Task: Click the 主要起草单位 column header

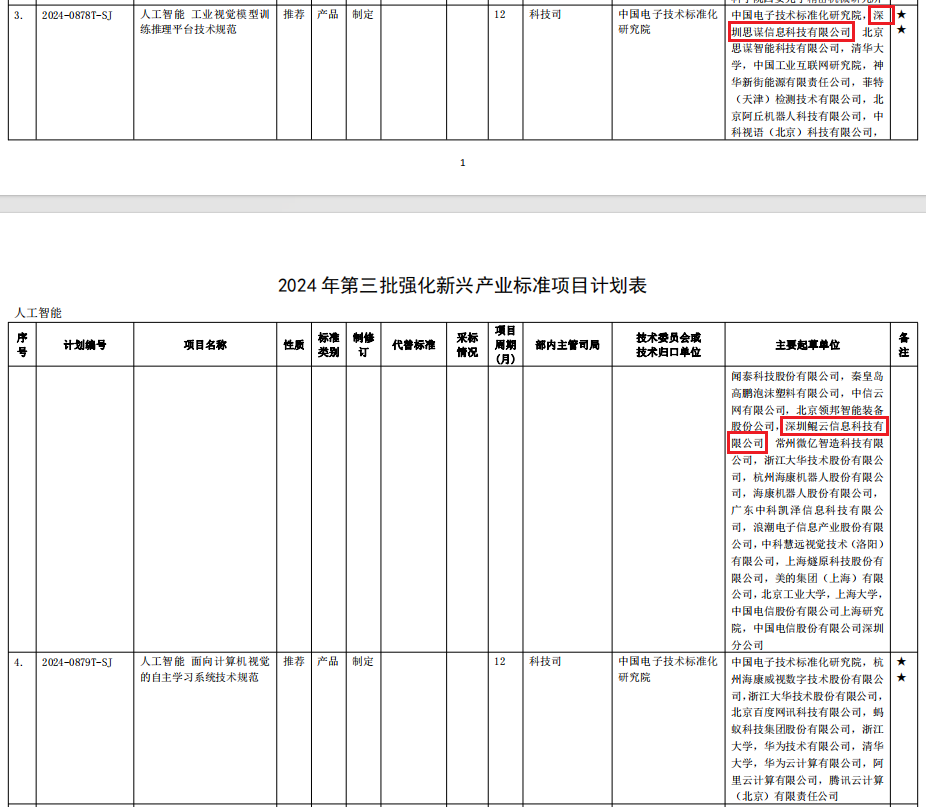Action: [807, 345]
